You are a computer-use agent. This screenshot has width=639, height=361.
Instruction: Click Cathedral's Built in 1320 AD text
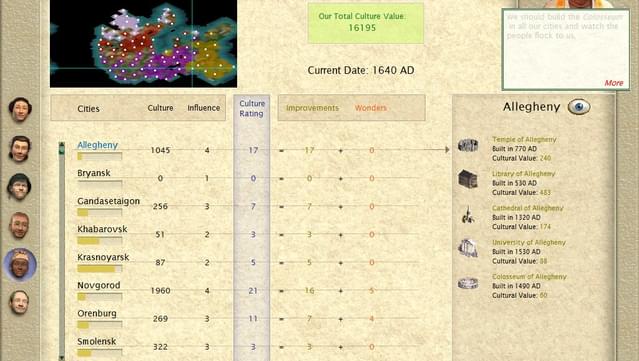tap(516, 217)
